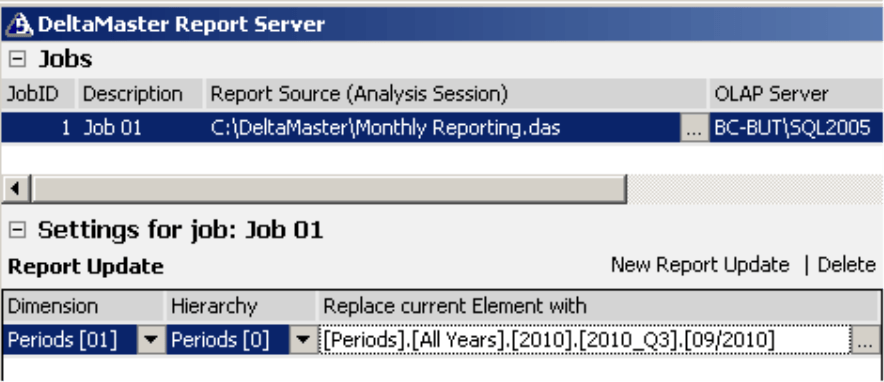The width and height of the screenshot is (884, 382).
Task: Click the Replace current Element with header
Action: click(x=599, y=307)
